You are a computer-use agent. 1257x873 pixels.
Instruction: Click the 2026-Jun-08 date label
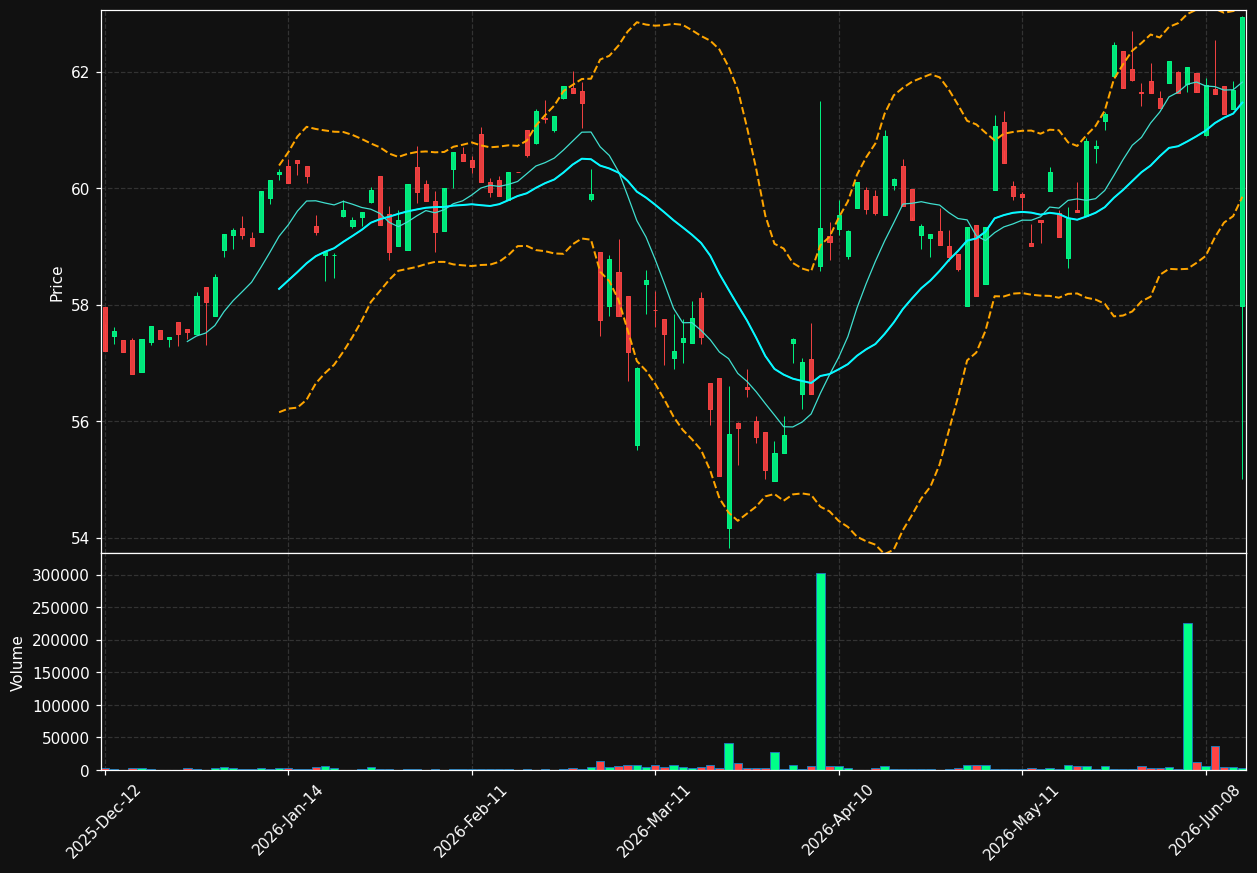click(1205, 821)
